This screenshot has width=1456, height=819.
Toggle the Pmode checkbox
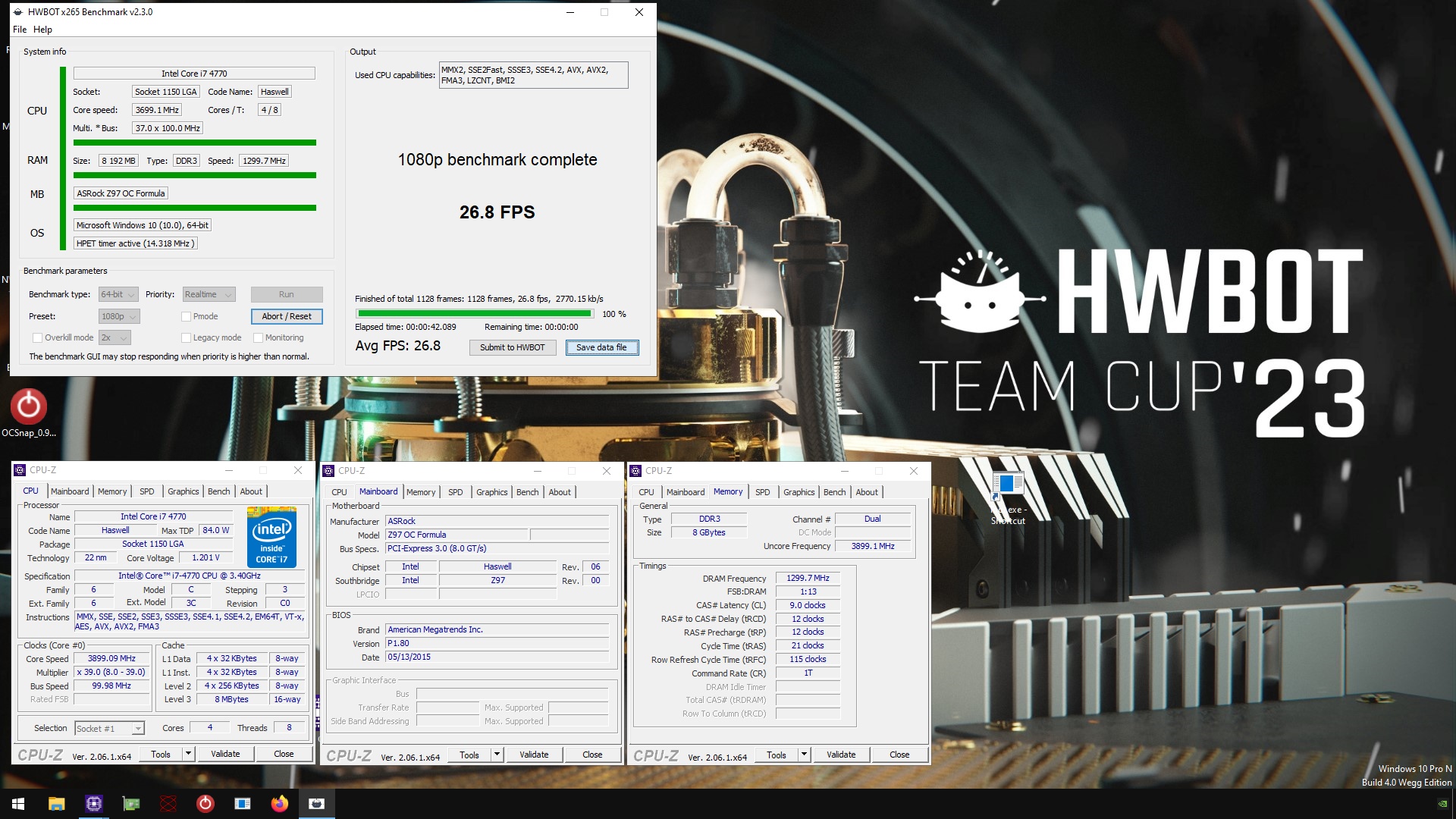[186, 316]
